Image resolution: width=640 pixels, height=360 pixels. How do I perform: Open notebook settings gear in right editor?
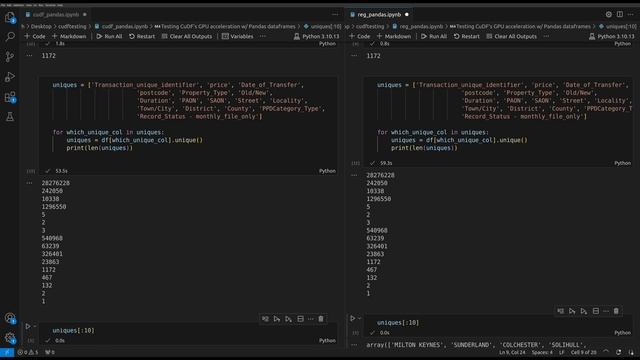click(609, 14)
